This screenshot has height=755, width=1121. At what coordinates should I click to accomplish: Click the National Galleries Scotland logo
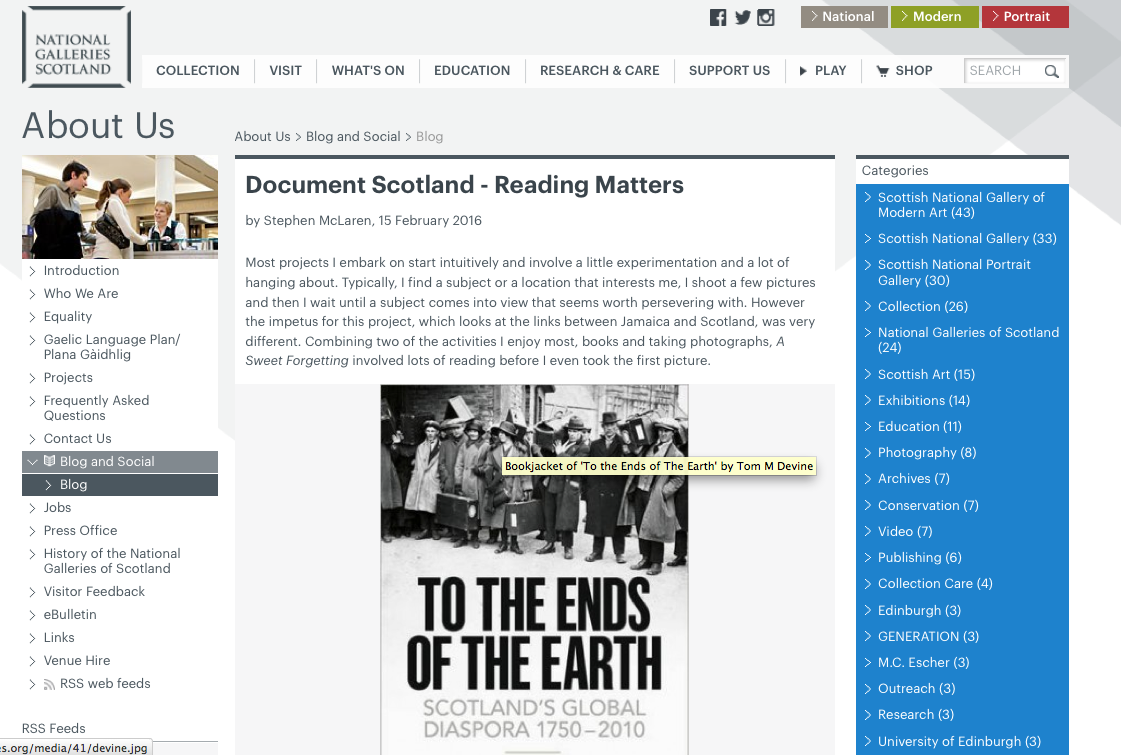[76, 47]
